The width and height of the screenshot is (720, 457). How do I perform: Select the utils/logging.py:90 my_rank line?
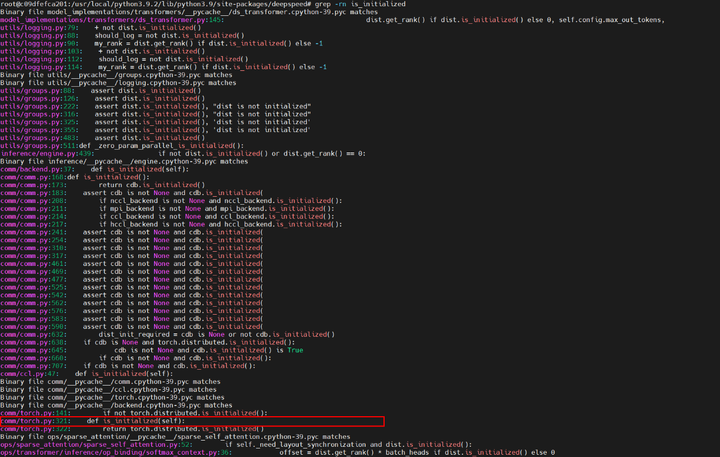(162, 43)
